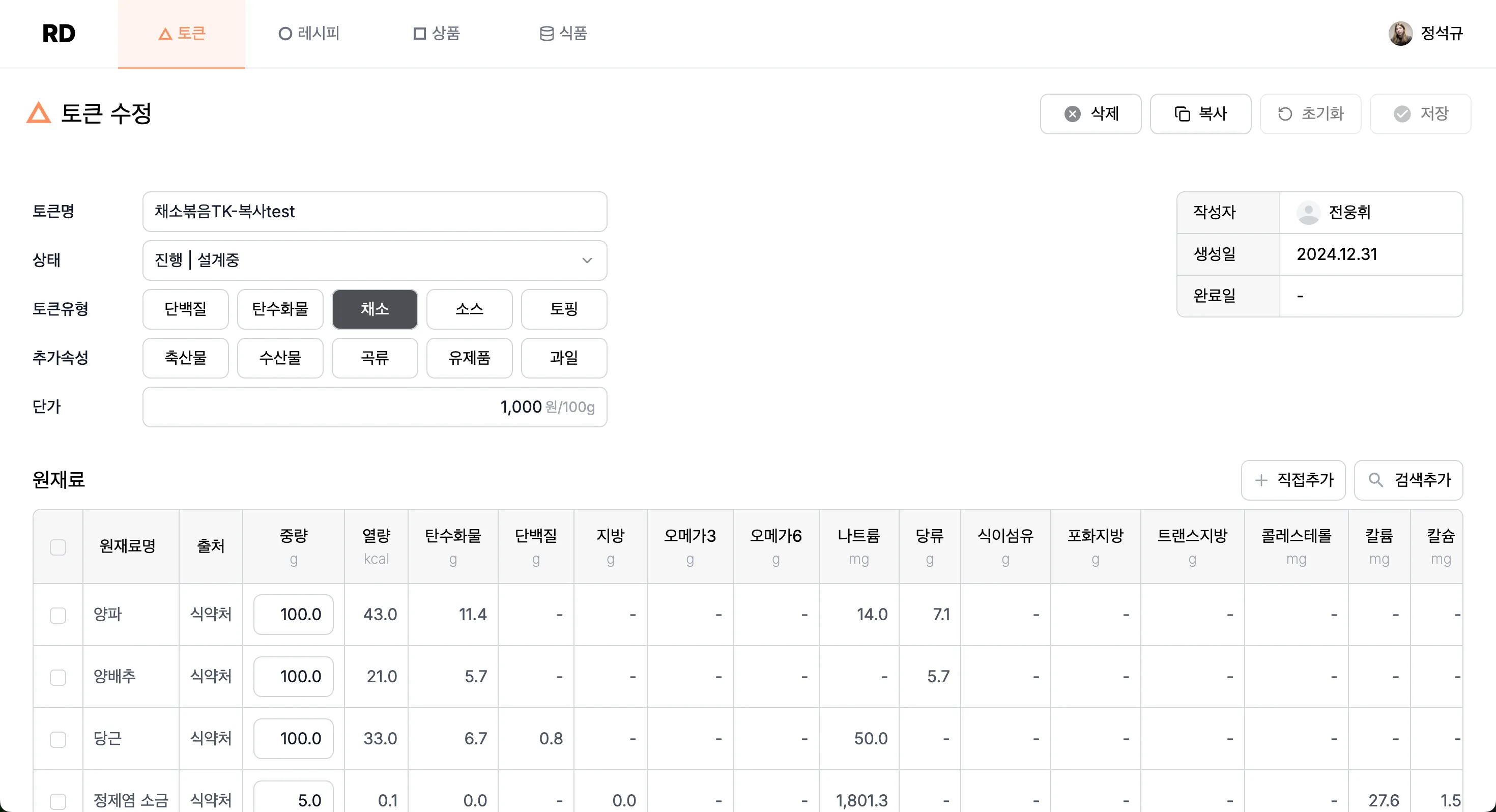Select the 수산물 additional attribute
1496x812 pixels.
tap(280, 358)
